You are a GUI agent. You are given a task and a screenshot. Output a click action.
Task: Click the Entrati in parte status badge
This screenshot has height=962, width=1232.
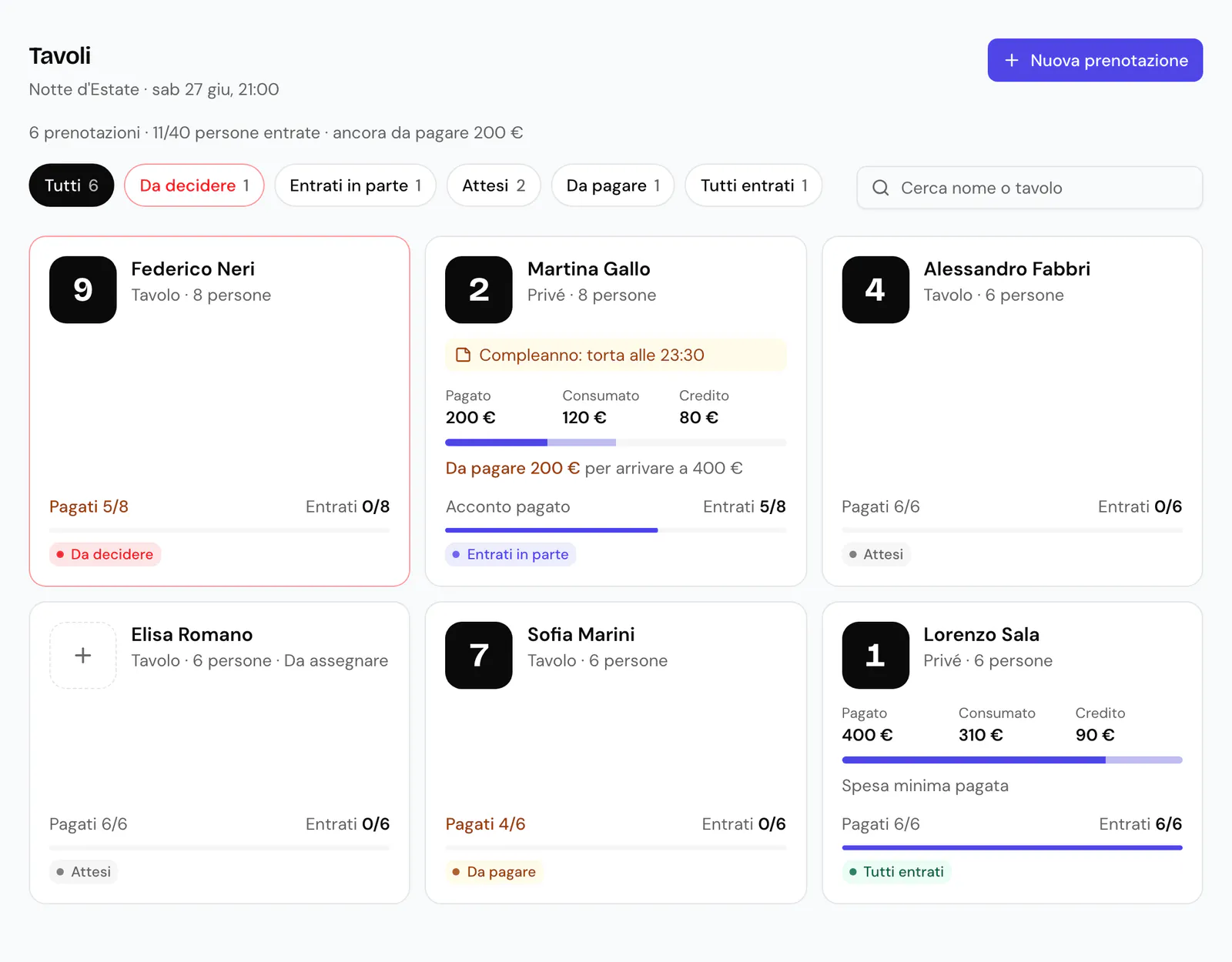[511, 554]
